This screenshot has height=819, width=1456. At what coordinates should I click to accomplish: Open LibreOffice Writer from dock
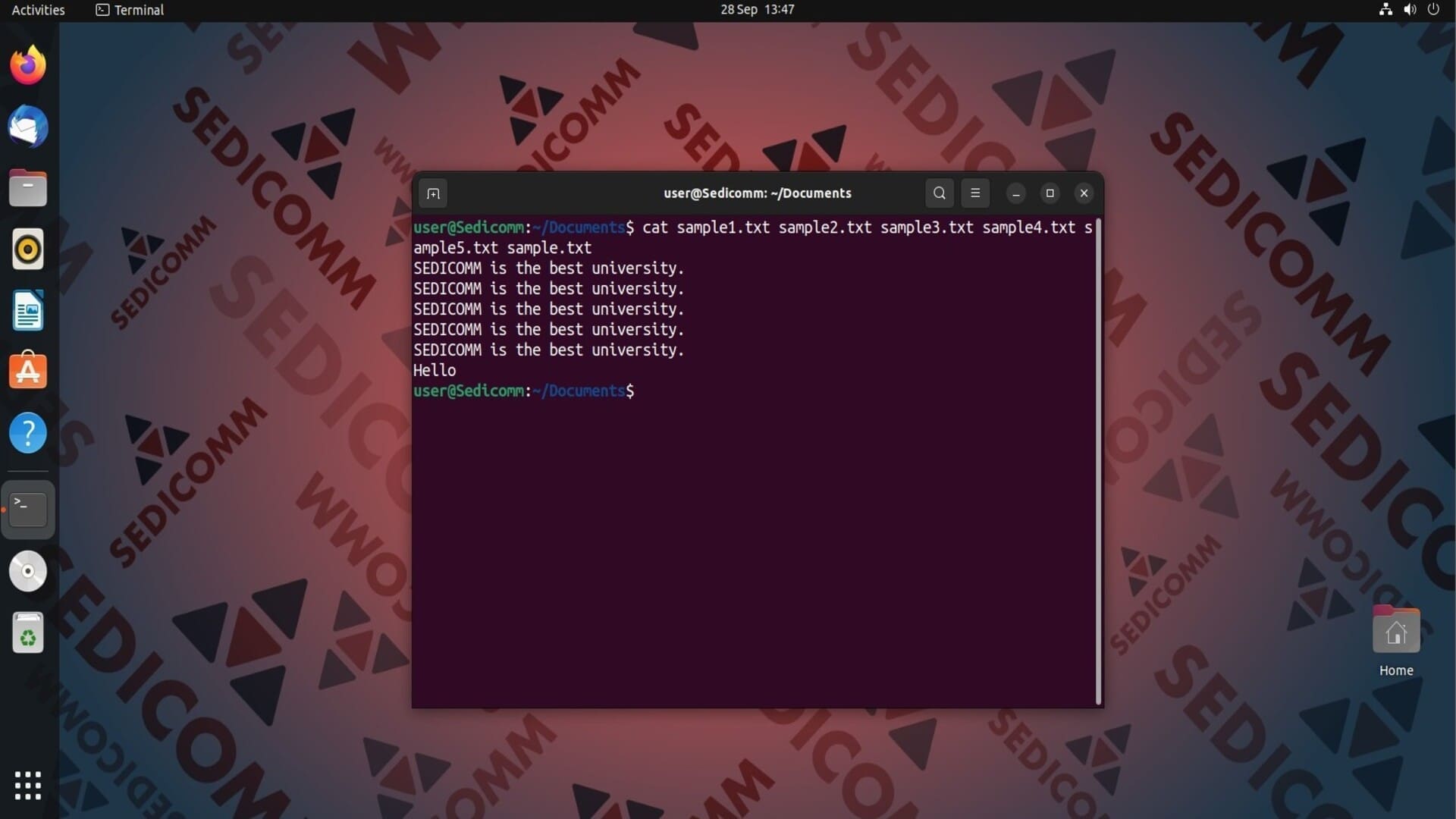tap(28, 311)
